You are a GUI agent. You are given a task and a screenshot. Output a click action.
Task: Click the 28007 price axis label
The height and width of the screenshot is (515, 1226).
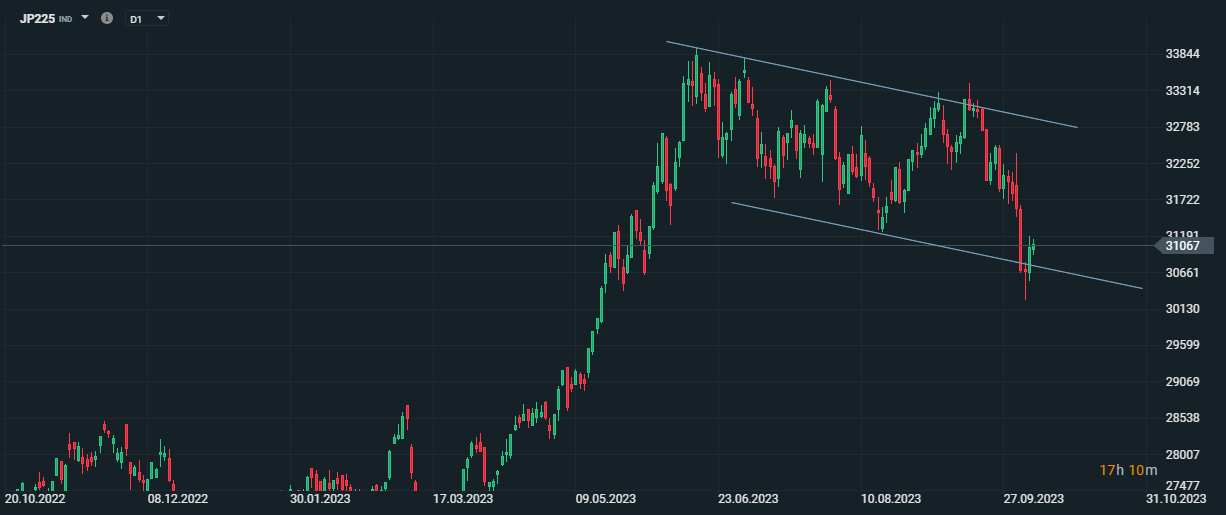(1182, 454)
